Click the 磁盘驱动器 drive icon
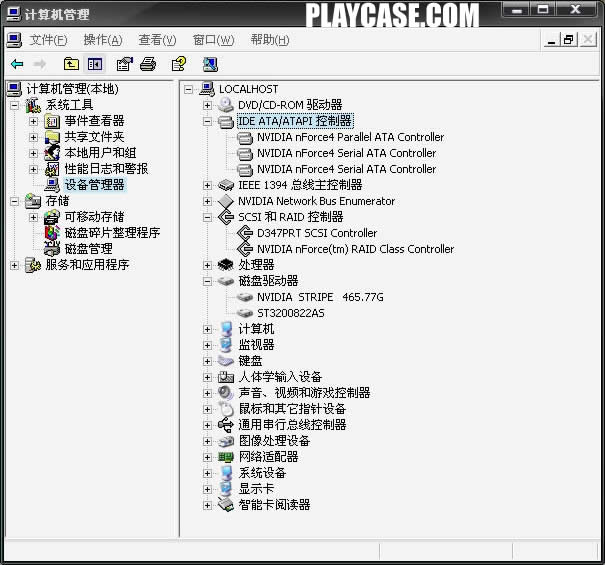 pos(226,281)
